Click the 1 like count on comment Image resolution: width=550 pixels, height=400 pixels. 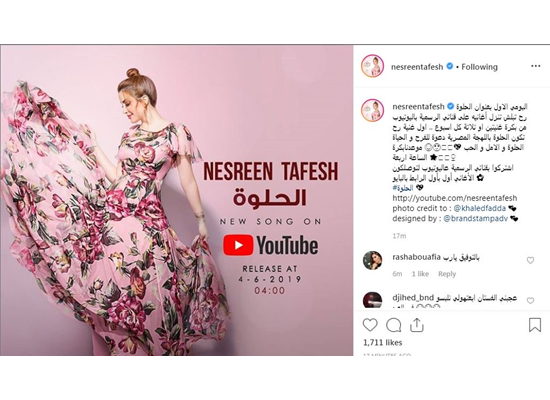(x=420, y=274)
